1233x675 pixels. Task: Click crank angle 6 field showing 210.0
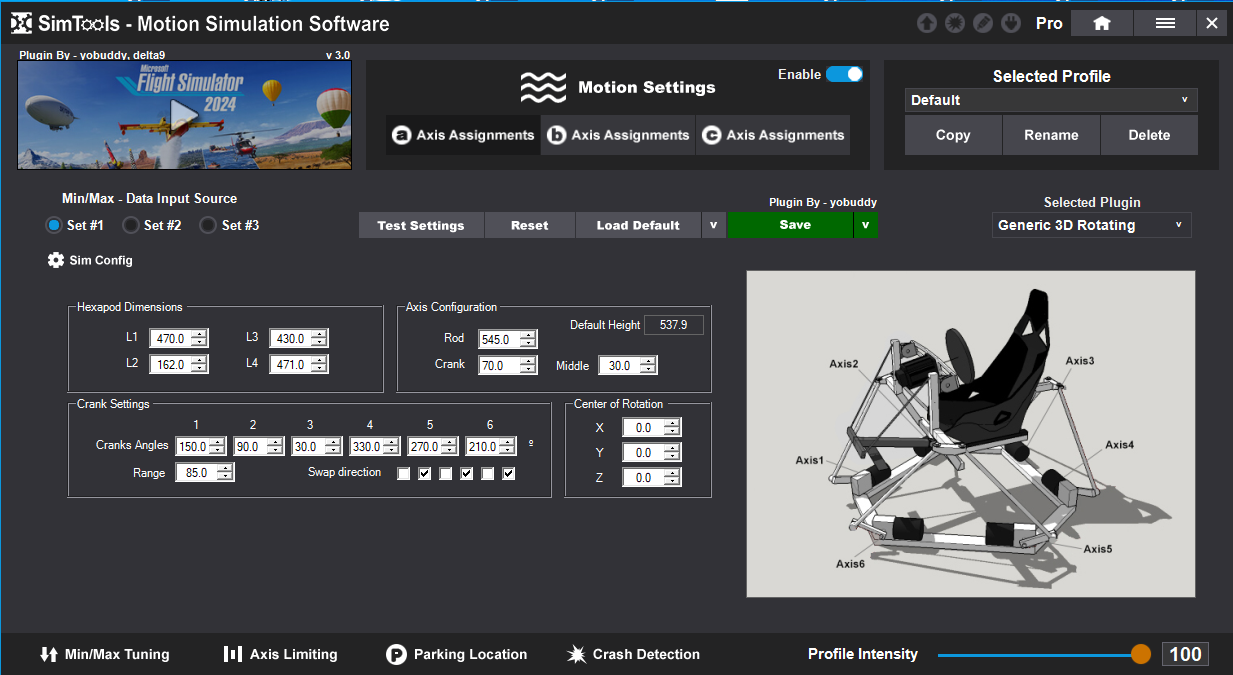492,447
